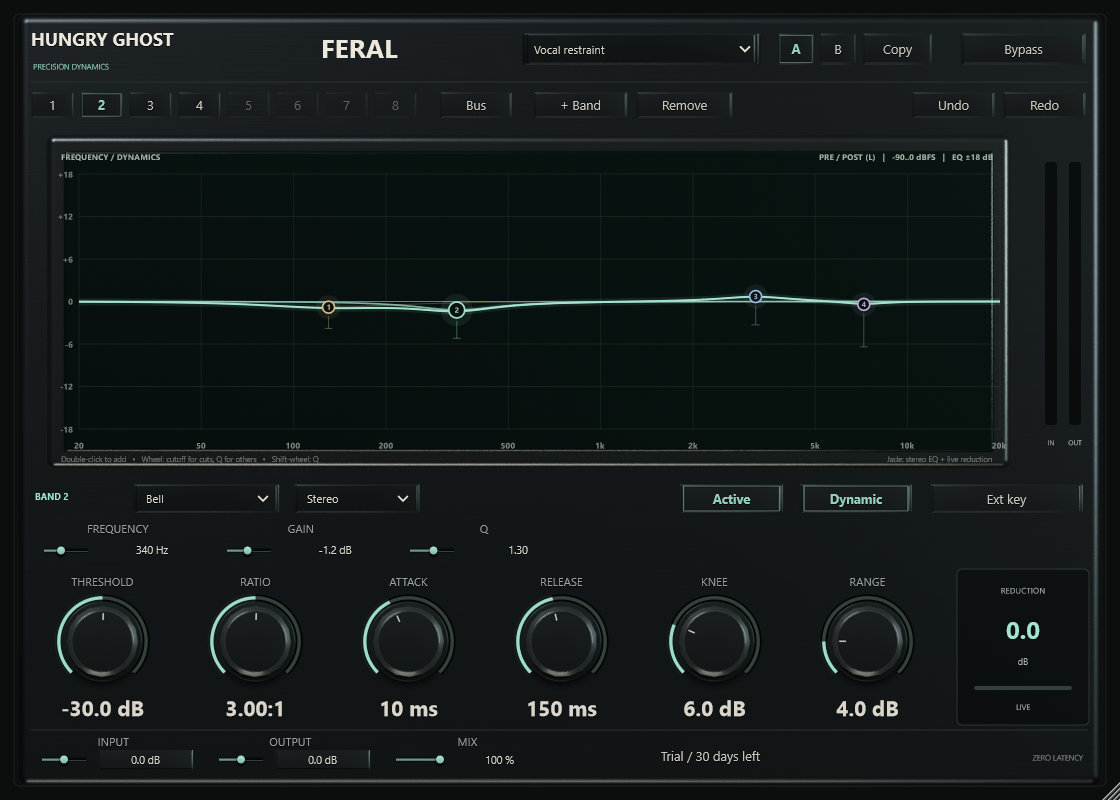The image size is (1120, 800).
Task: Adjust the Q slider
Action: pyautogui.click(x=432, y=550)
